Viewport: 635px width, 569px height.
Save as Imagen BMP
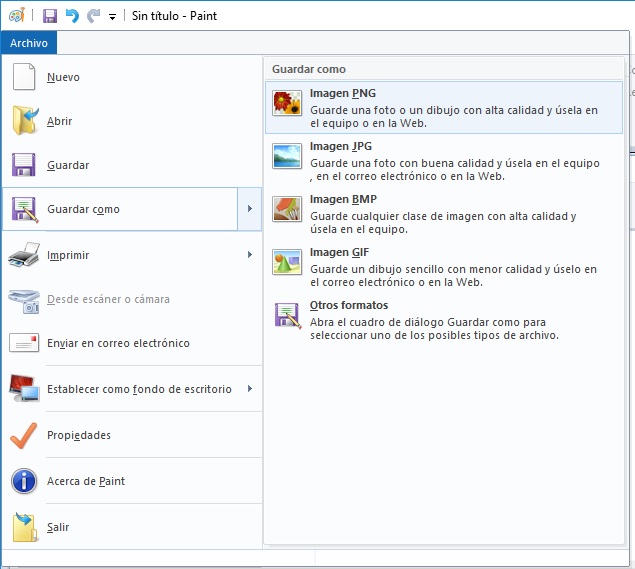444,213
